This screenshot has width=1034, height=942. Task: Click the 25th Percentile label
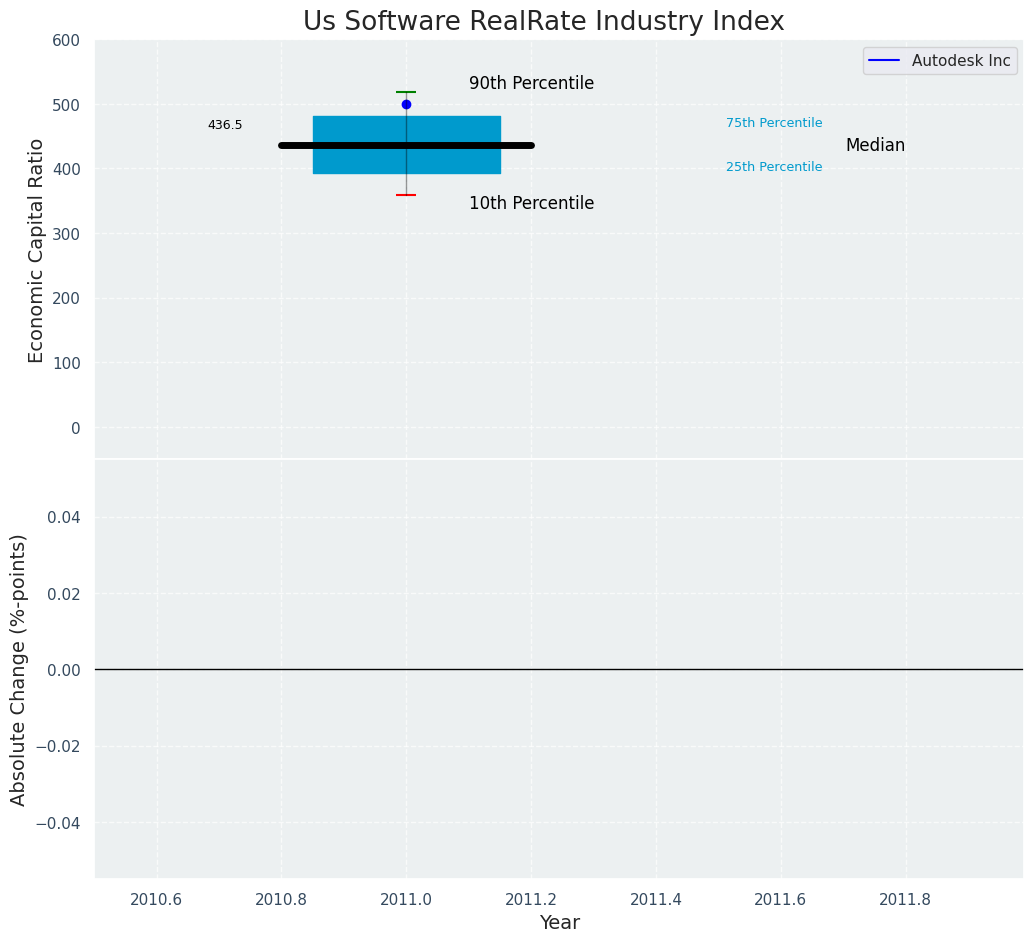coord(774,167)
